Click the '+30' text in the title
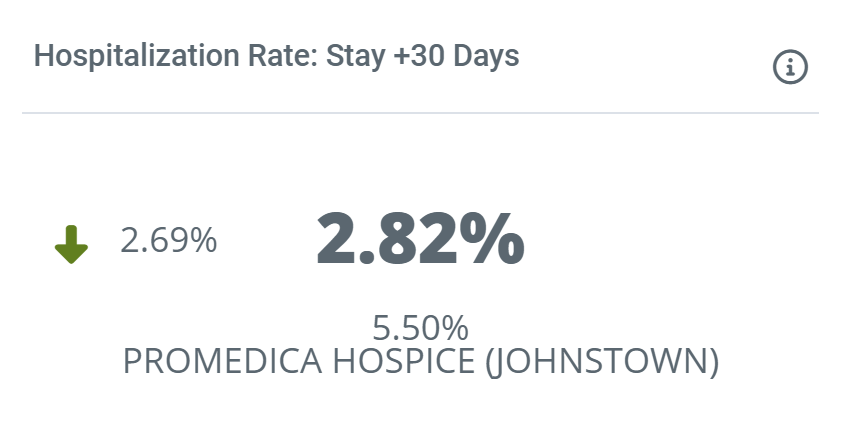The image size is (841, 434). coord(416,56)
